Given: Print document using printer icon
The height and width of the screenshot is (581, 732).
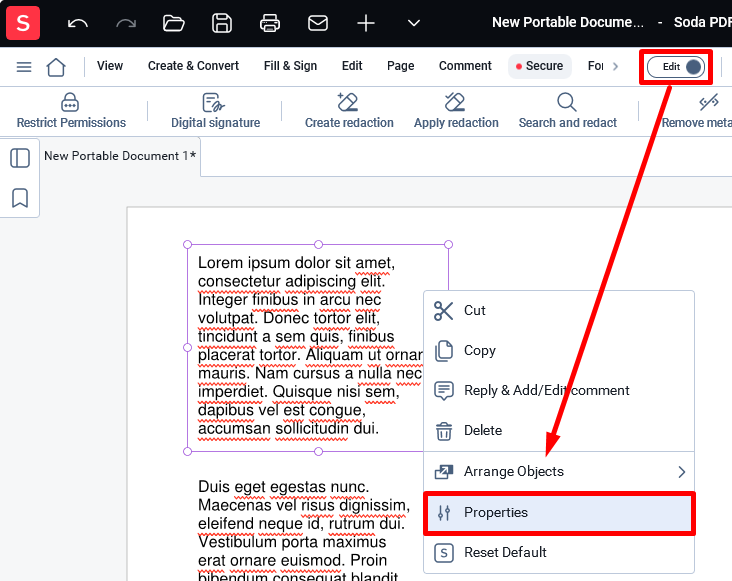Looking at the screenshot, I should pyautogui.click(x=270, y=23).
